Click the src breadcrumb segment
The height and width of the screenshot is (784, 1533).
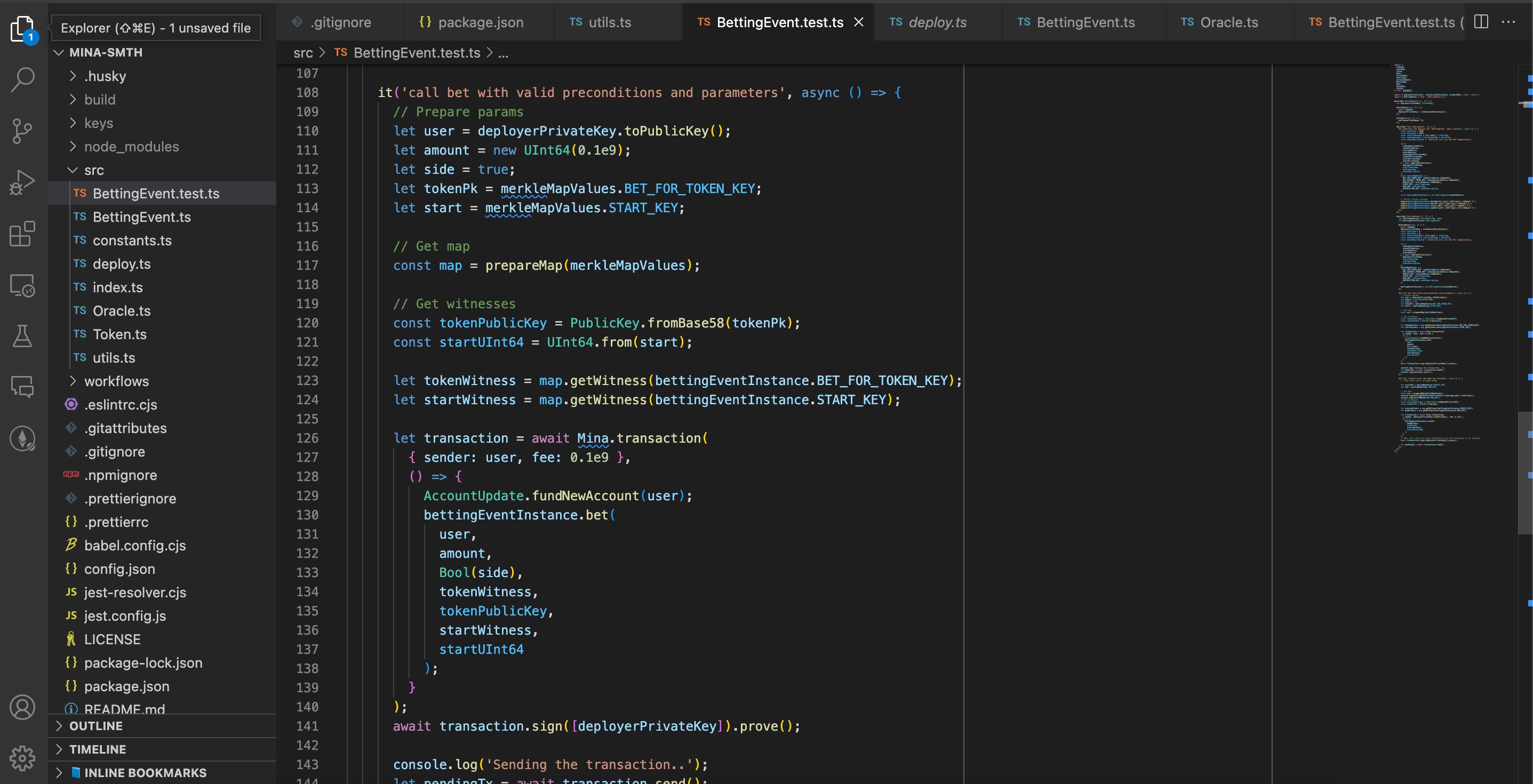pyautogui.click(x=303, y=53)
